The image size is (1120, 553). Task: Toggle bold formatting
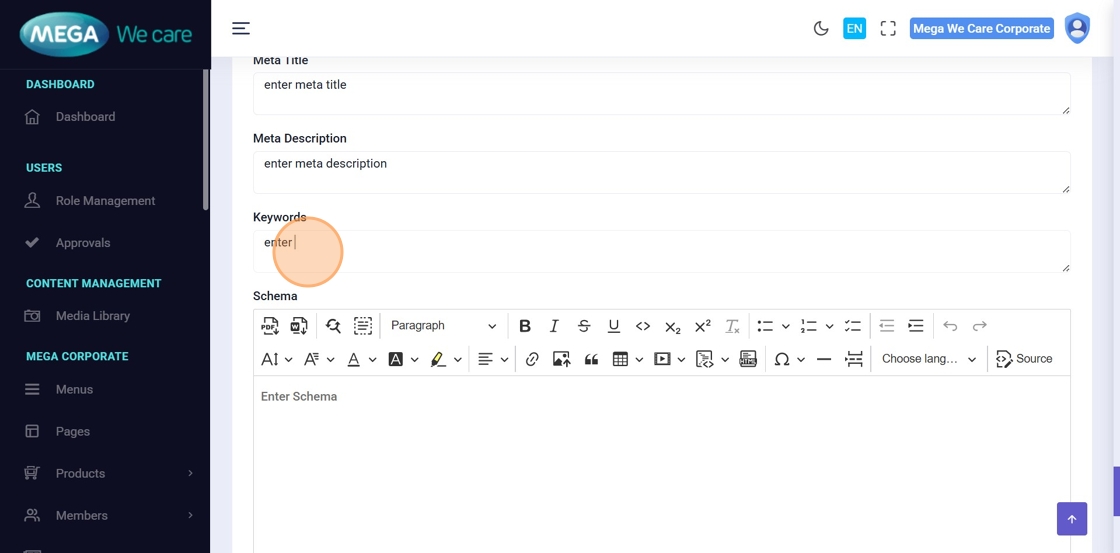[x=525, y=326]
